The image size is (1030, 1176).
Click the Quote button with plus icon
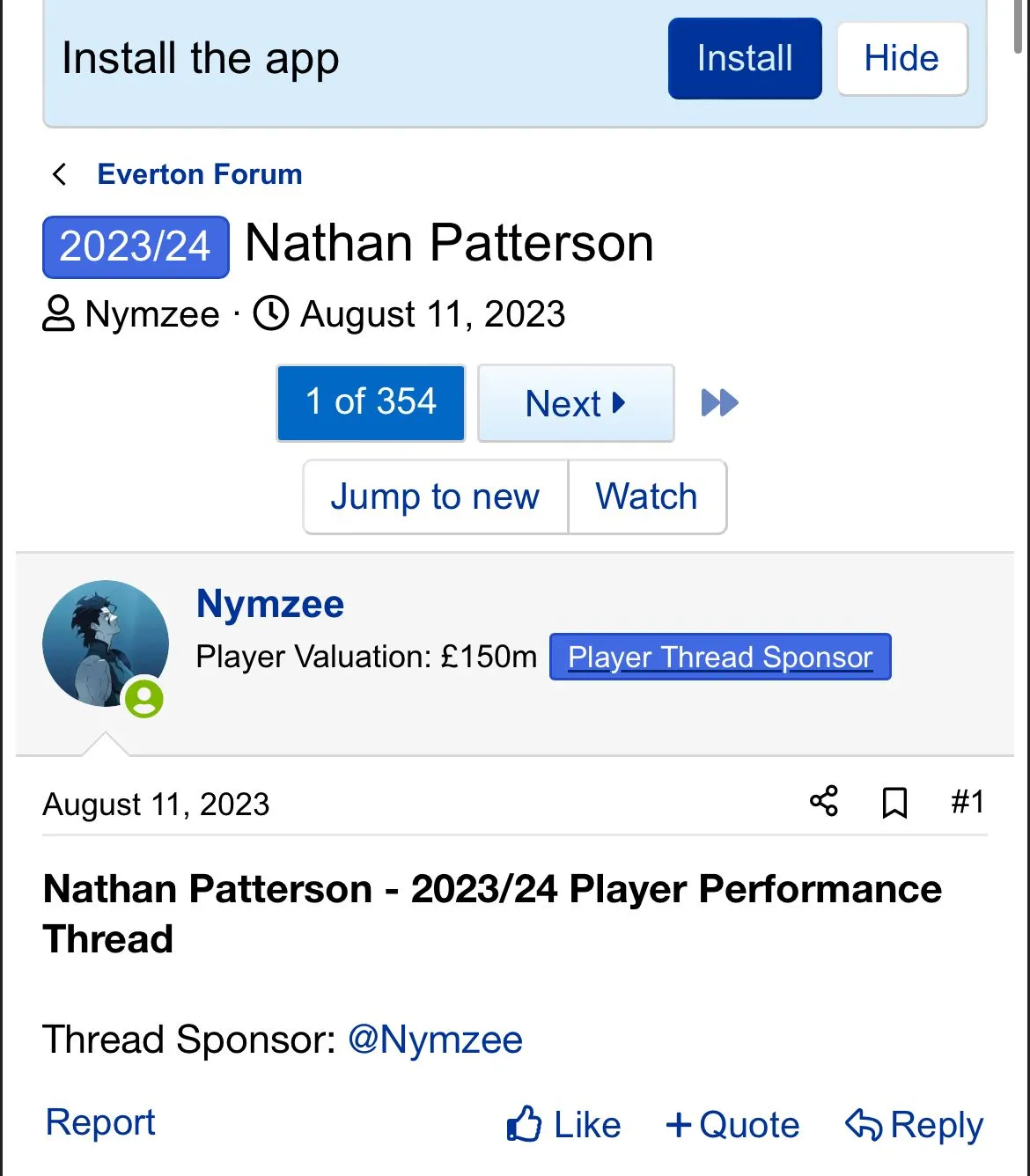(732, 1124)
